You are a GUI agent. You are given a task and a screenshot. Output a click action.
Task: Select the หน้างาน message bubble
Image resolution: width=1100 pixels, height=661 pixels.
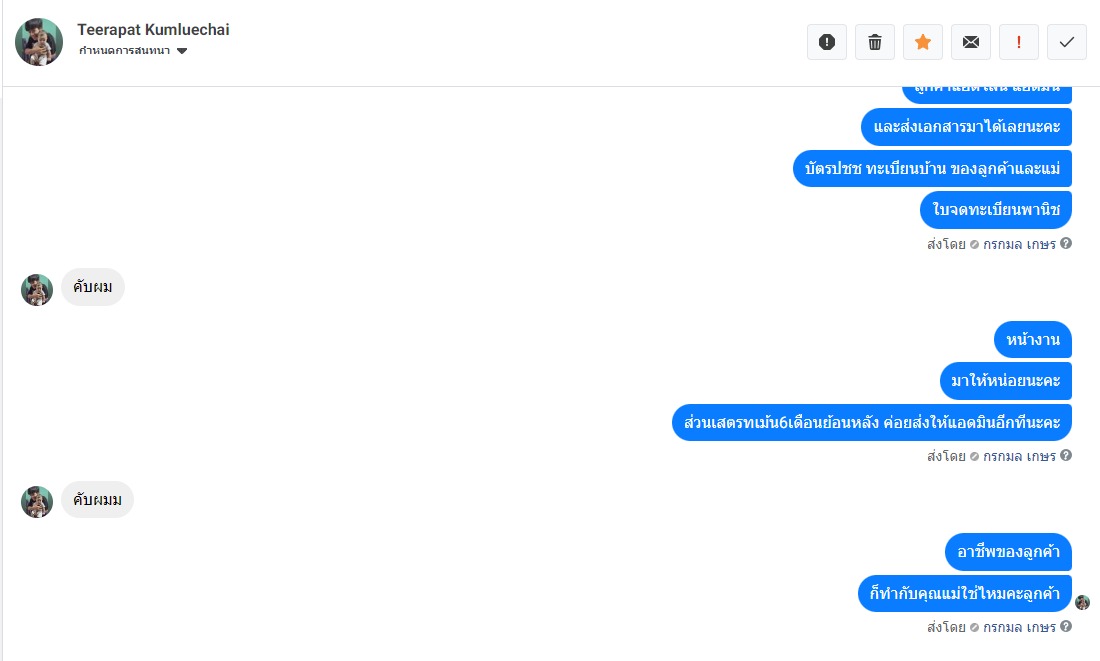(x=1033, y=340)
